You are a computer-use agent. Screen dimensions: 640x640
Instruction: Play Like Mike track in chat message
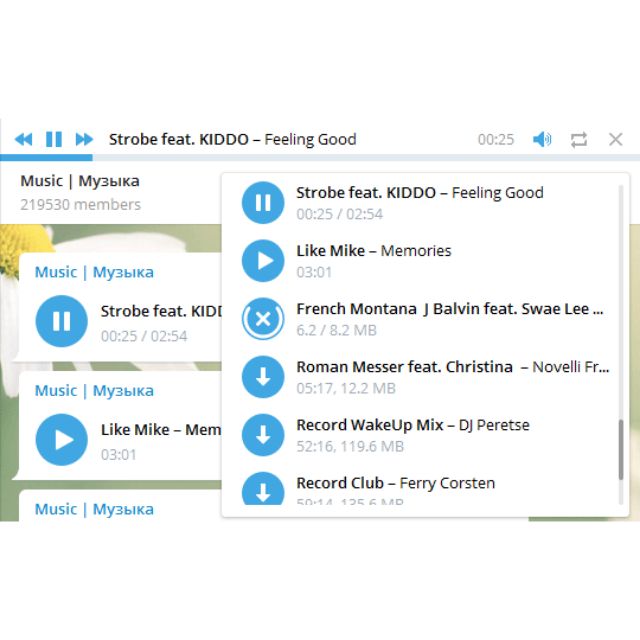coord(62,440)
